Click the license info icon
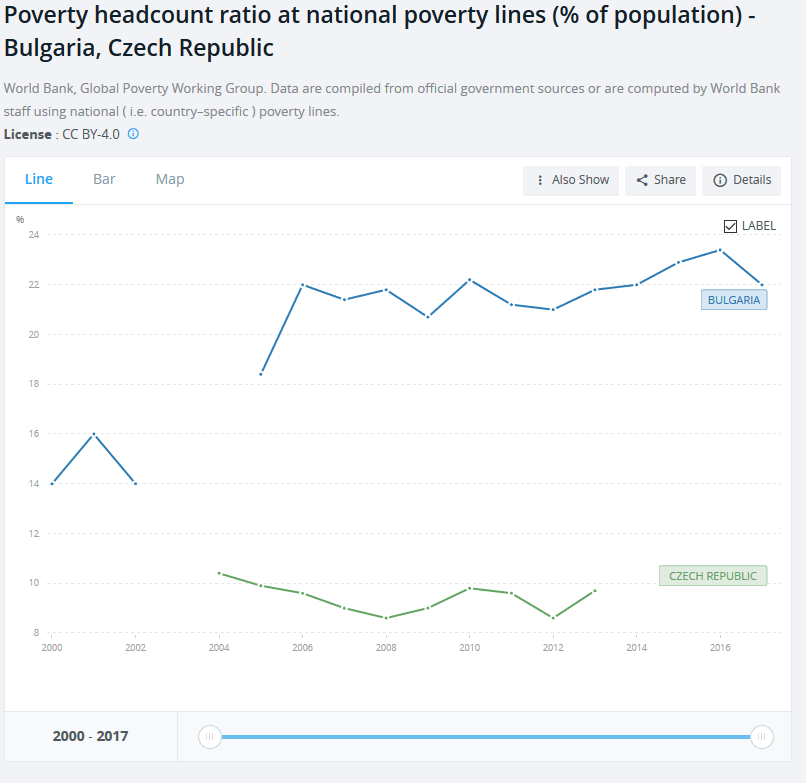The image size is (806, 783). point(133,134)
